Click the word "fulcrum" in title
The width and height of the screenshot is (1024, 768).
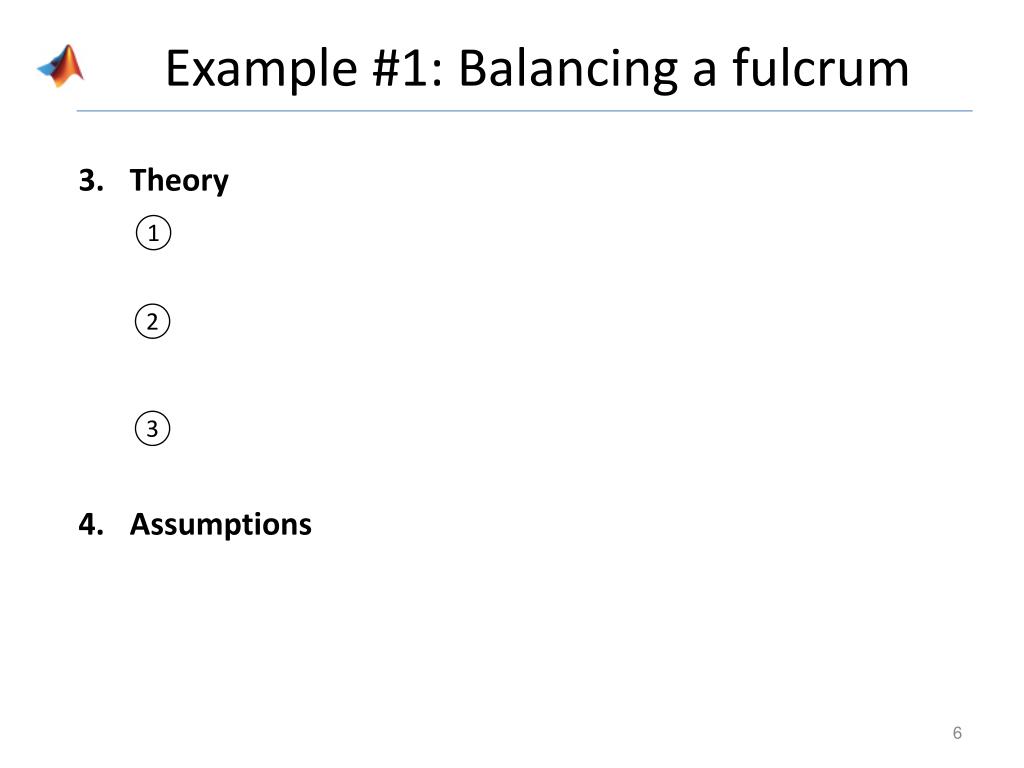[821, 67]
